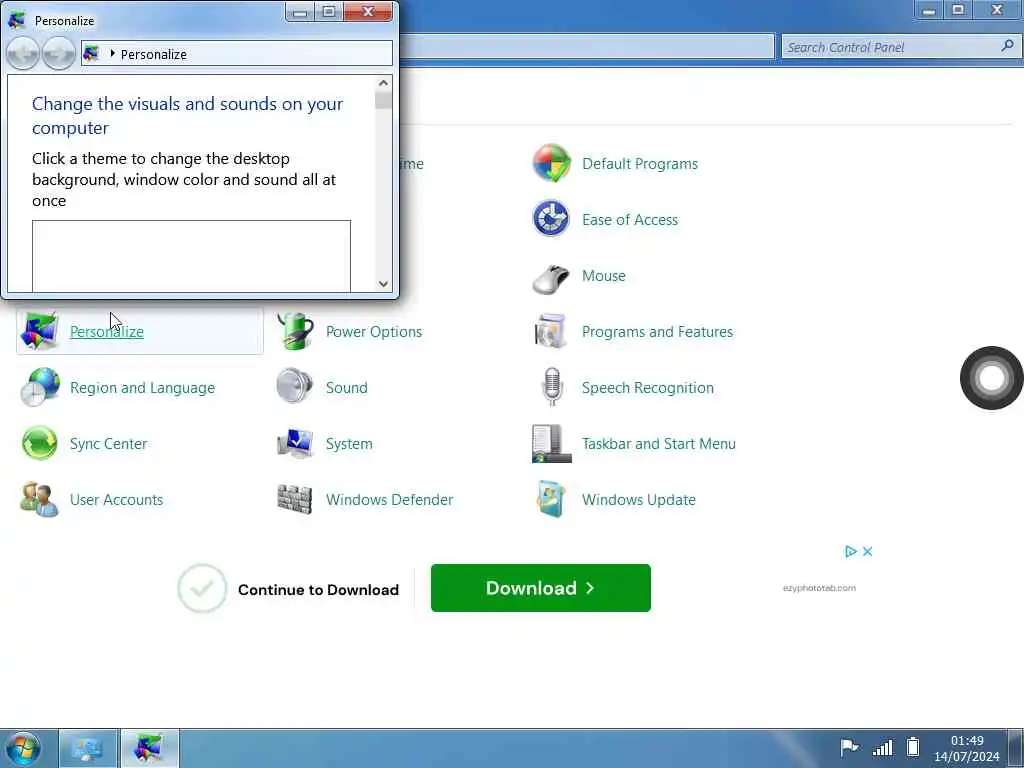Open the Sync Center green icon
The image size is (1024, 768).
(39, 443)
